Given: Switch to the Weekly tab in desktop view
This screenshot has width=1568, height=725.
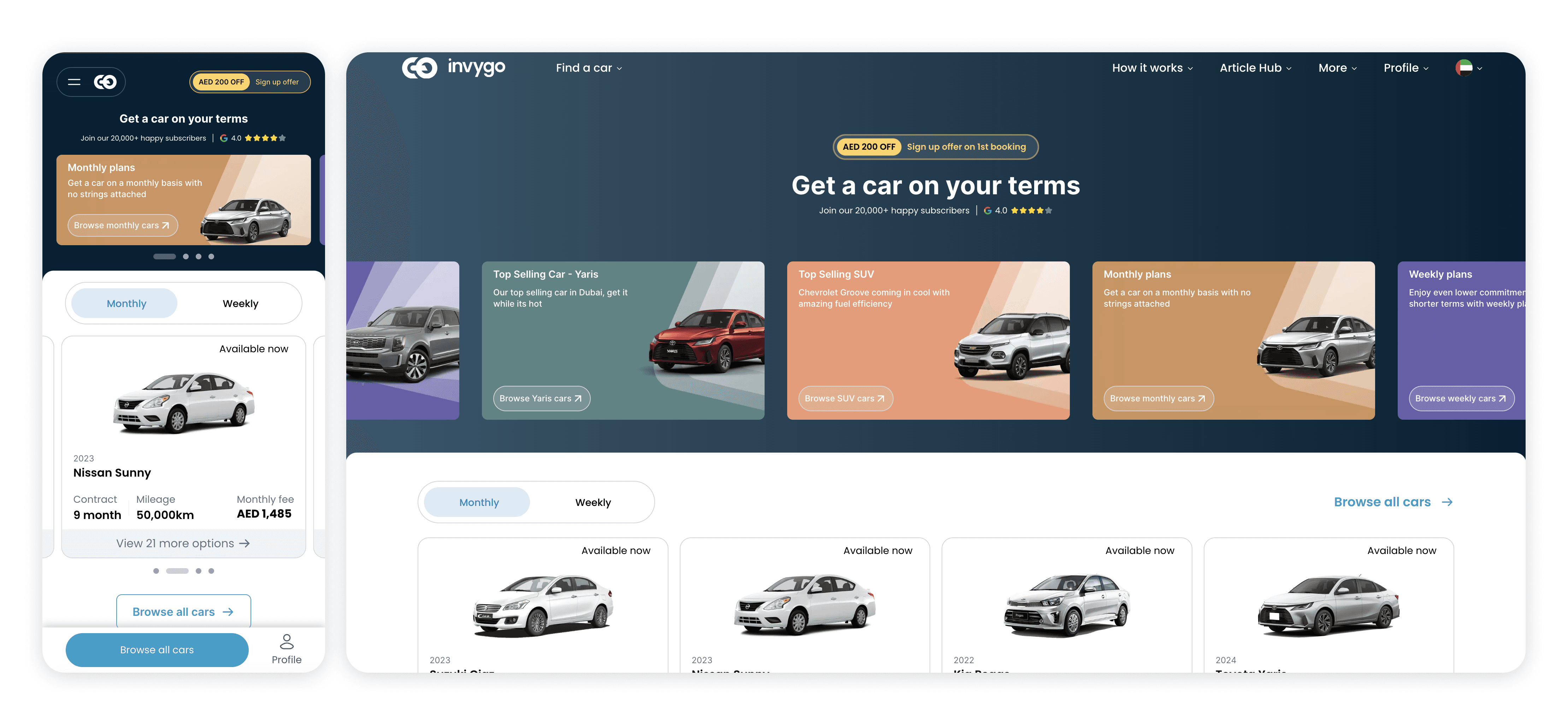Looking at the screenshot, I should coord(593,502).
